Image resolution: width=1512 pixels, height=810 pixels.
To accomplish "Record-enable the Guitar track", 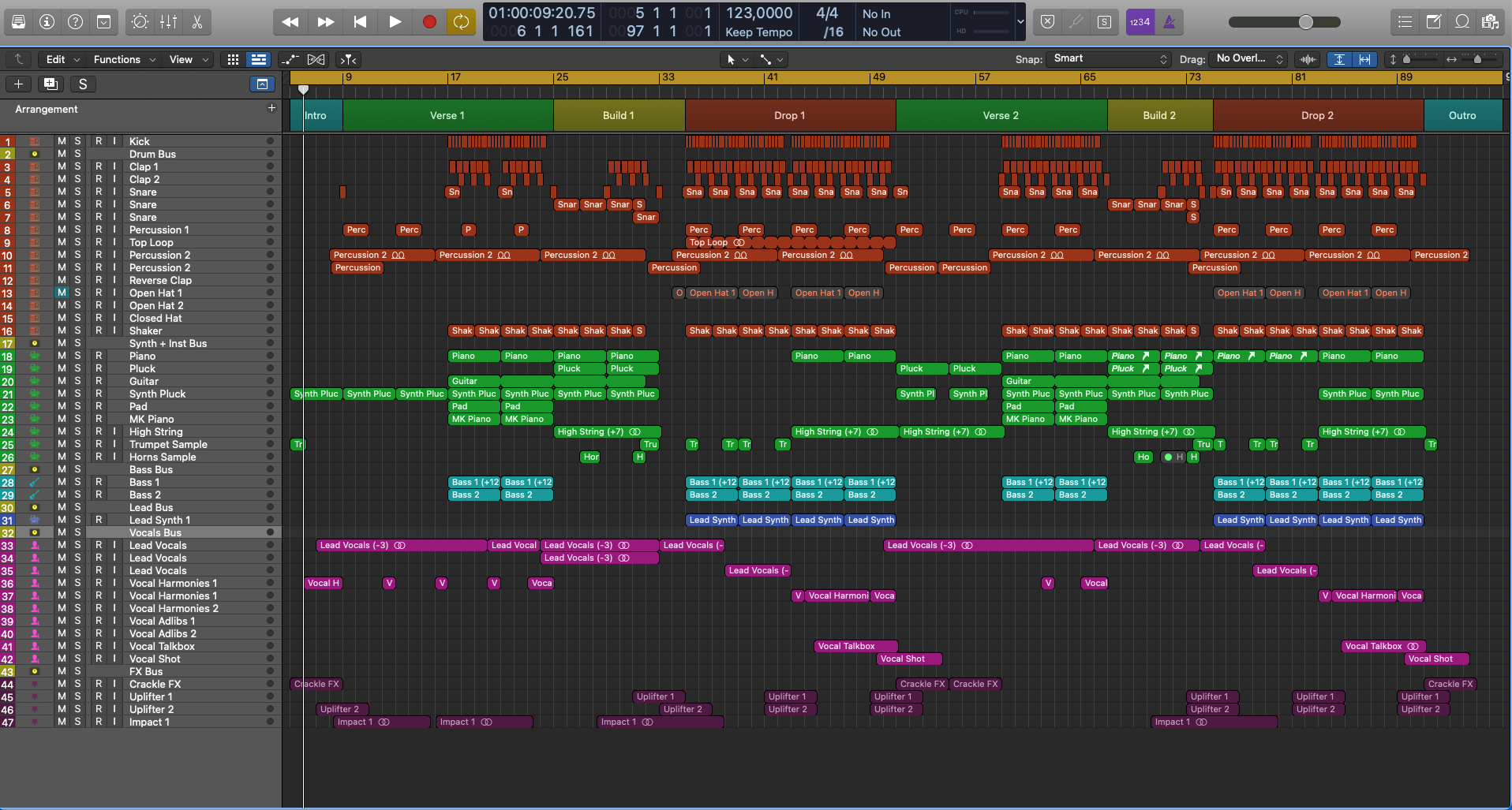I will tap(99, 381).
